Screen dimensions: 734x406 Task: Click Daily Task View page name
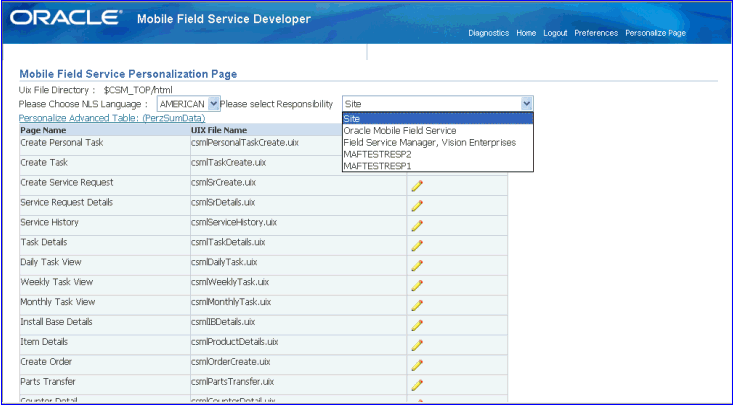[x=51, y=262]
